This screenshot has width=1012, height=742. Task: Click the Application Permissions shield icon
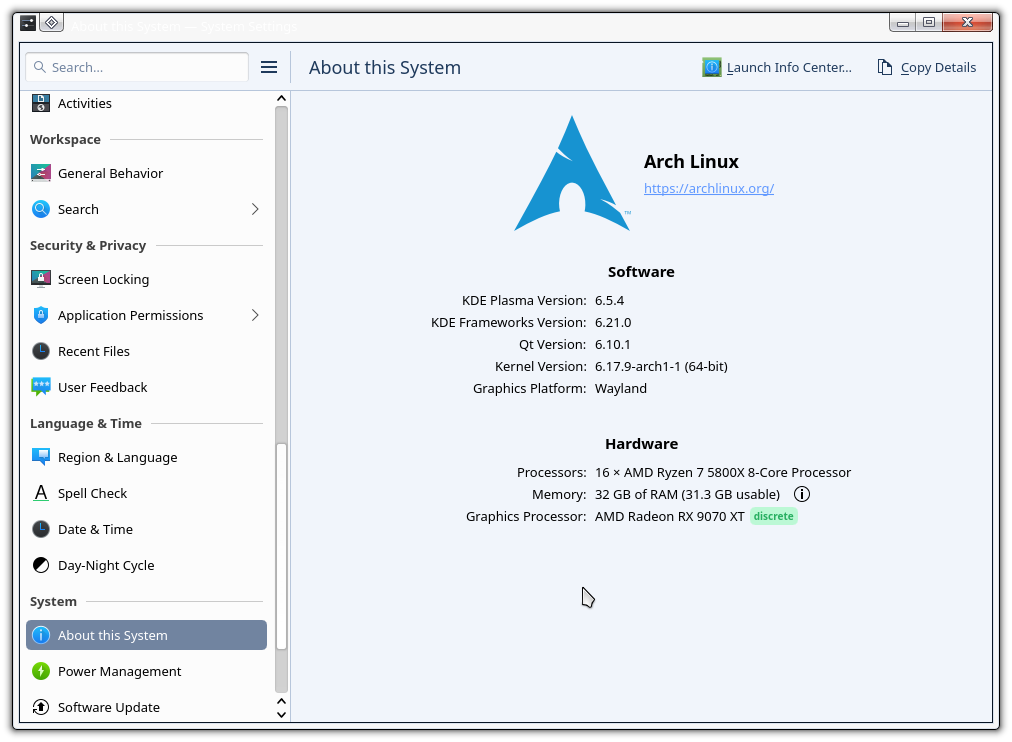click(41, 315)
